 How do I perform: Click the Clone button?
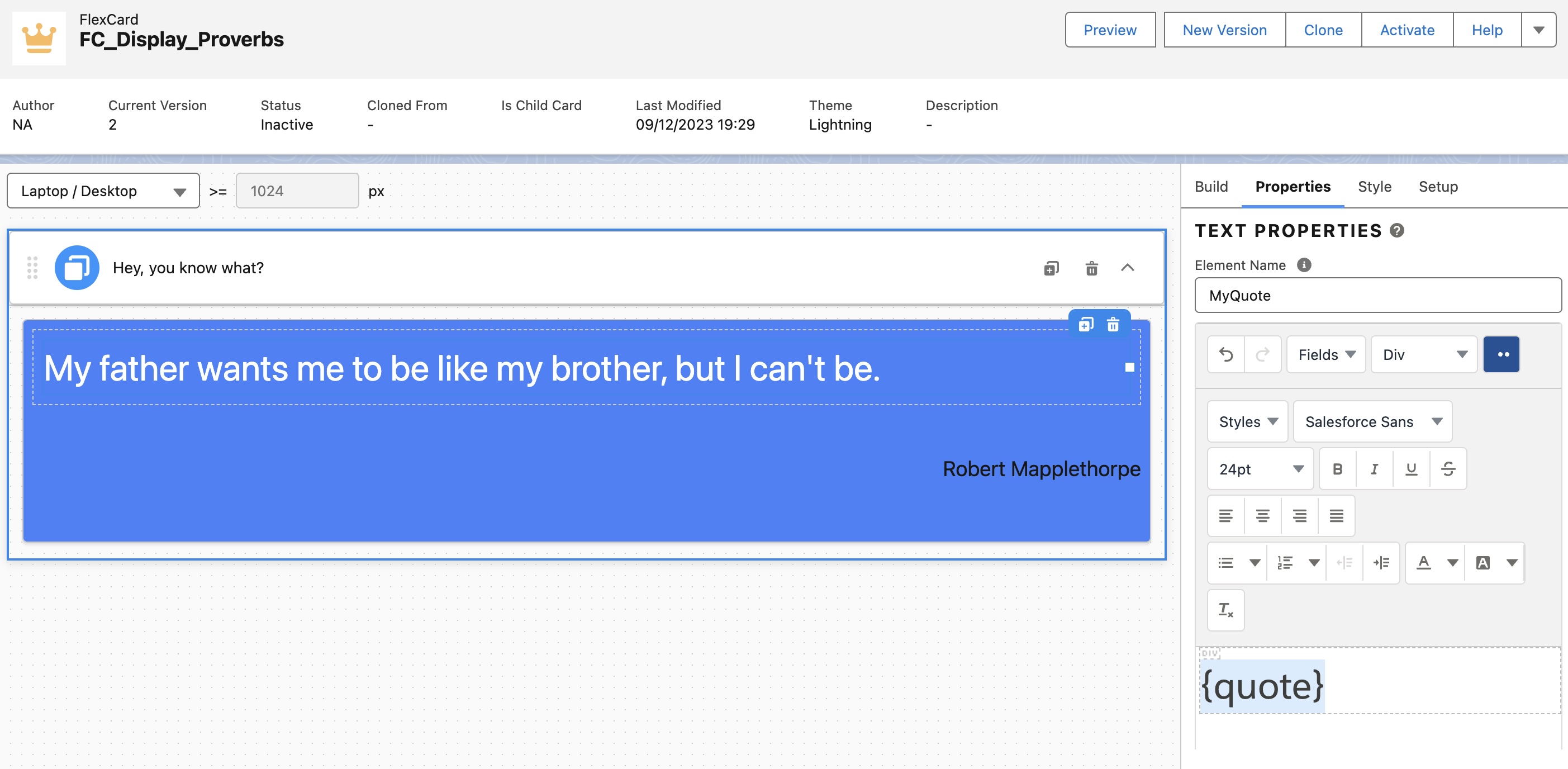1323,30
